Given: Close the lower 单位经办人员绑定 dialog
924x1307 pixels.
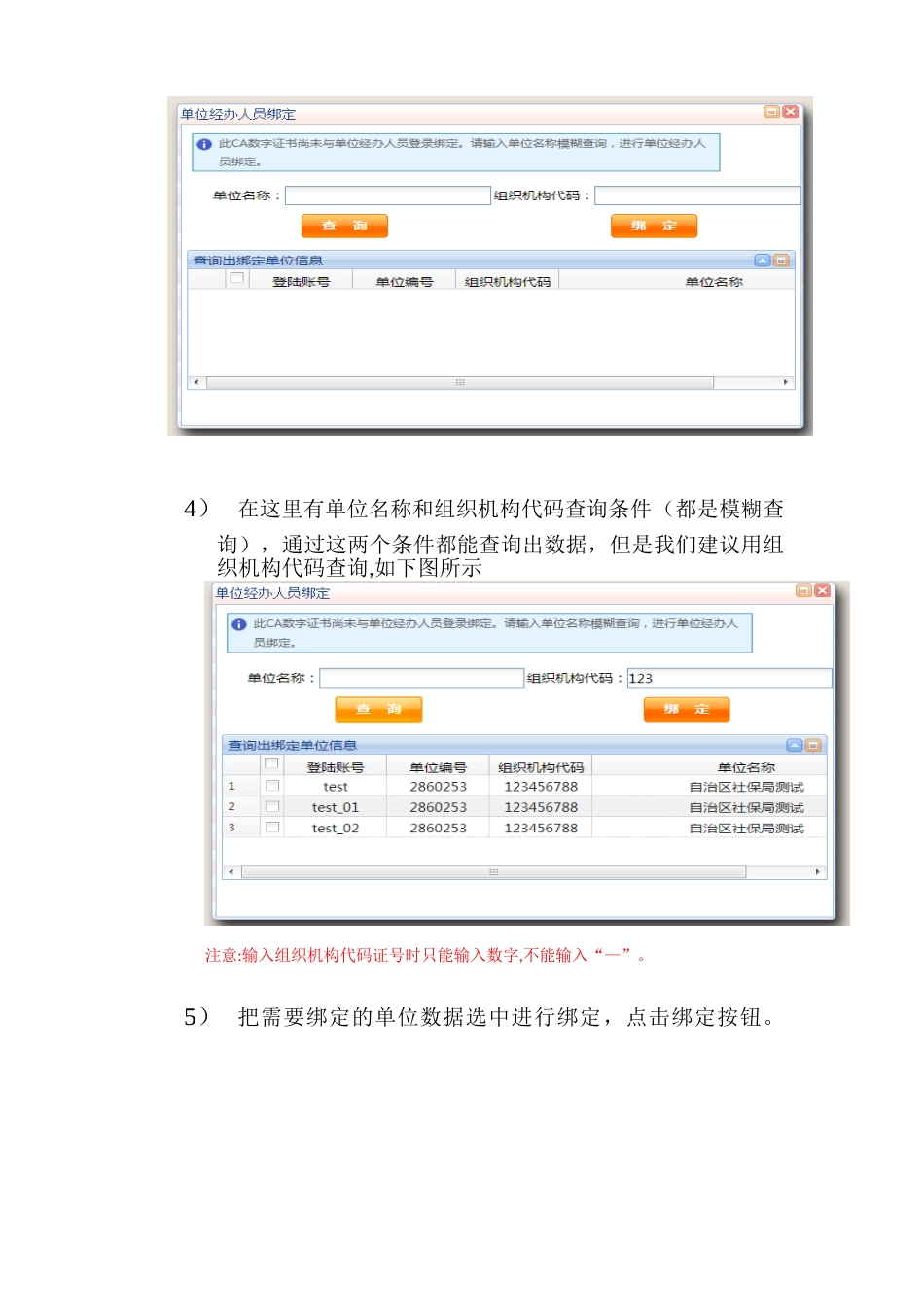Looking at the screenshot, I should click(x=823, y=590).
